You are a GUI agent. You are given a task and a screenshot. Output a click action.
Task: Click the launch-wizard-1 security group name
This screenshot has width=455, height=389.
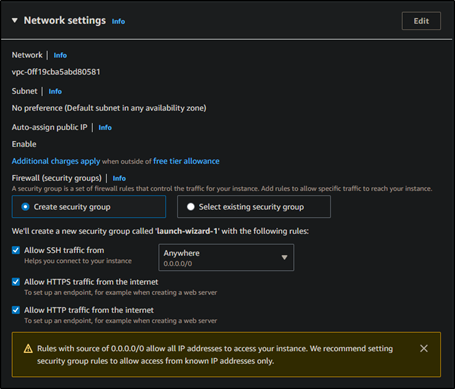(187, 231)
